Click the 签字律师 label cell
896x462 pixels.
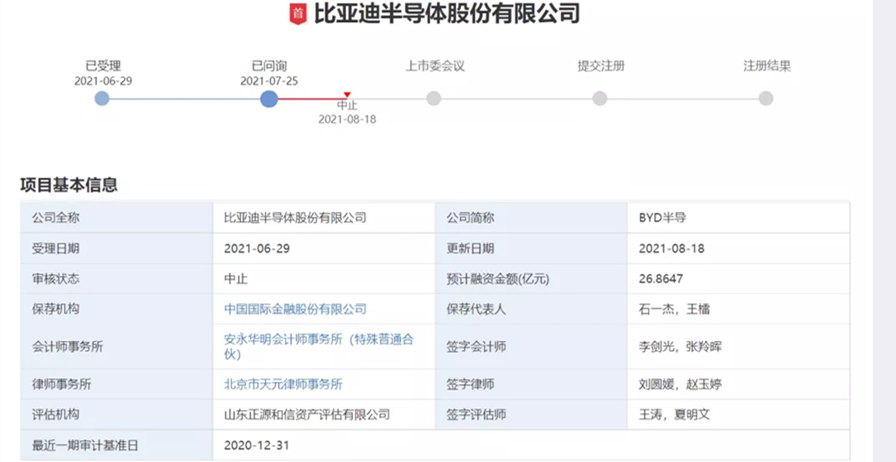(x=531, y=384)
